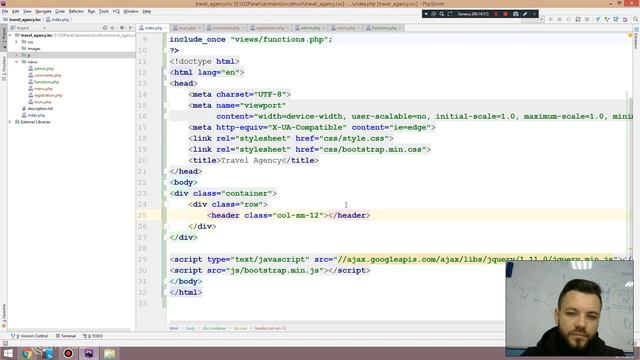
Task: Select the images folder in project tree
Action: pyautogui.click(x=31, y=49)
